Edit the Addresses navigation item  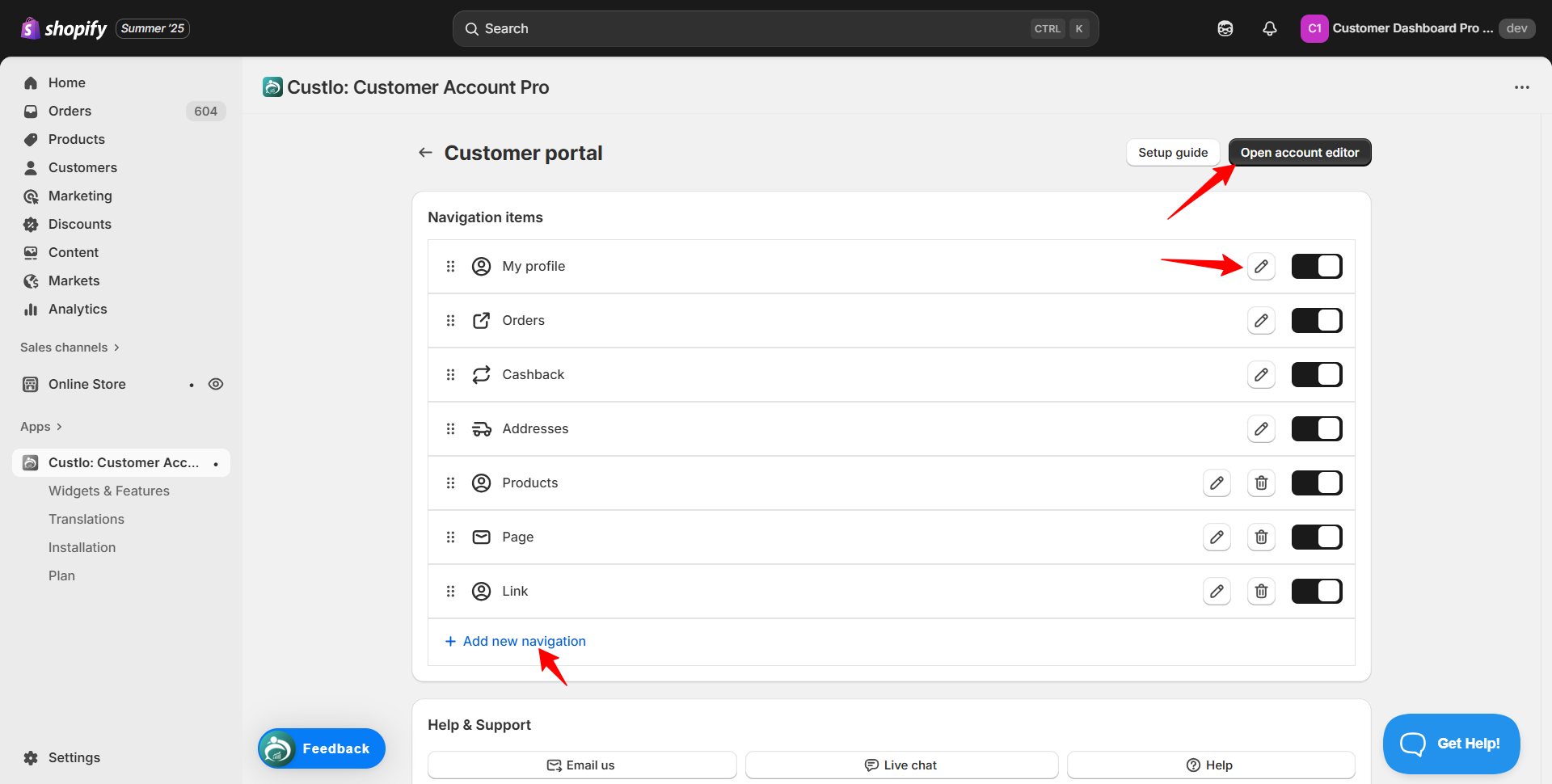point(1261,428)
